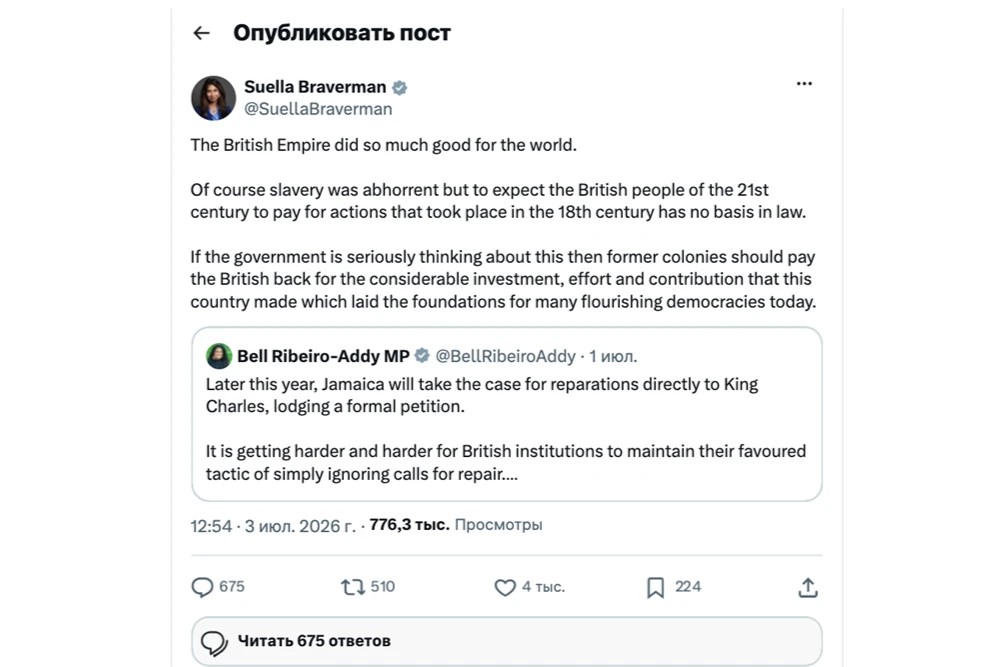Share the post via the upload icon
985x667 pixels.
[808, 588]
